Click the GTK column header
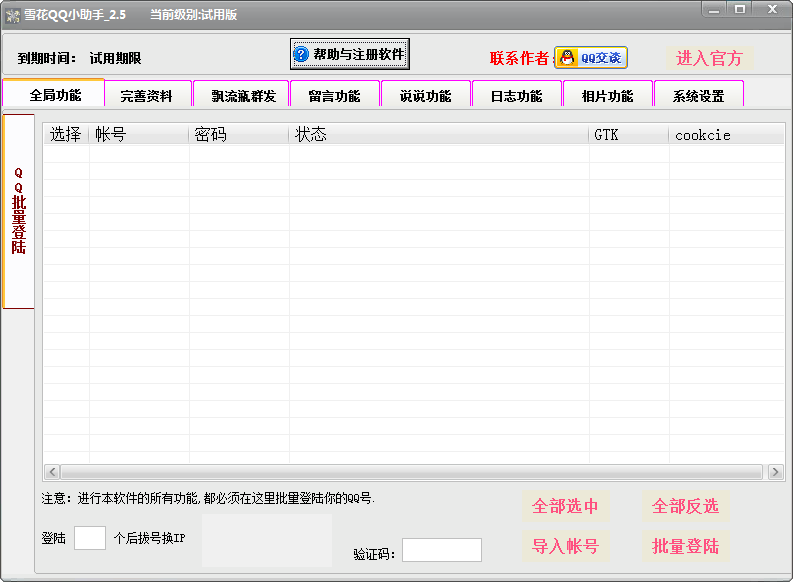Screen dimensions: 793x582 tap(629, 135)
